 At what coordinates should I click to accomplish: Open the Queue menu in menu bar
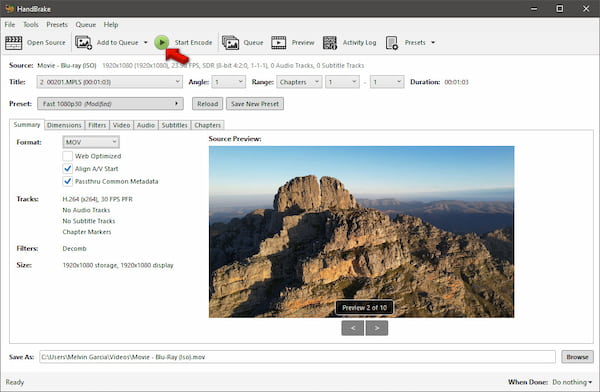tap(86, 24)
